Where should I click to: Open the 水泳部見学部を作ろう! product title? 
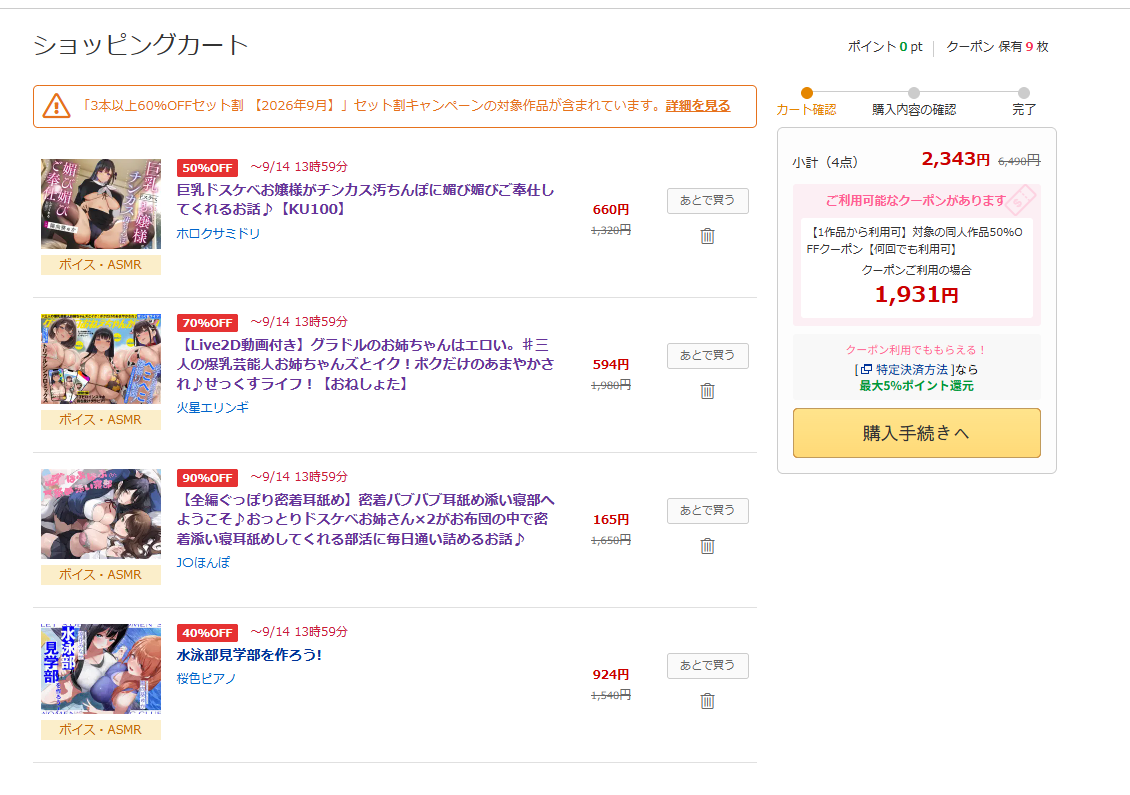click(x=249, y=655)
